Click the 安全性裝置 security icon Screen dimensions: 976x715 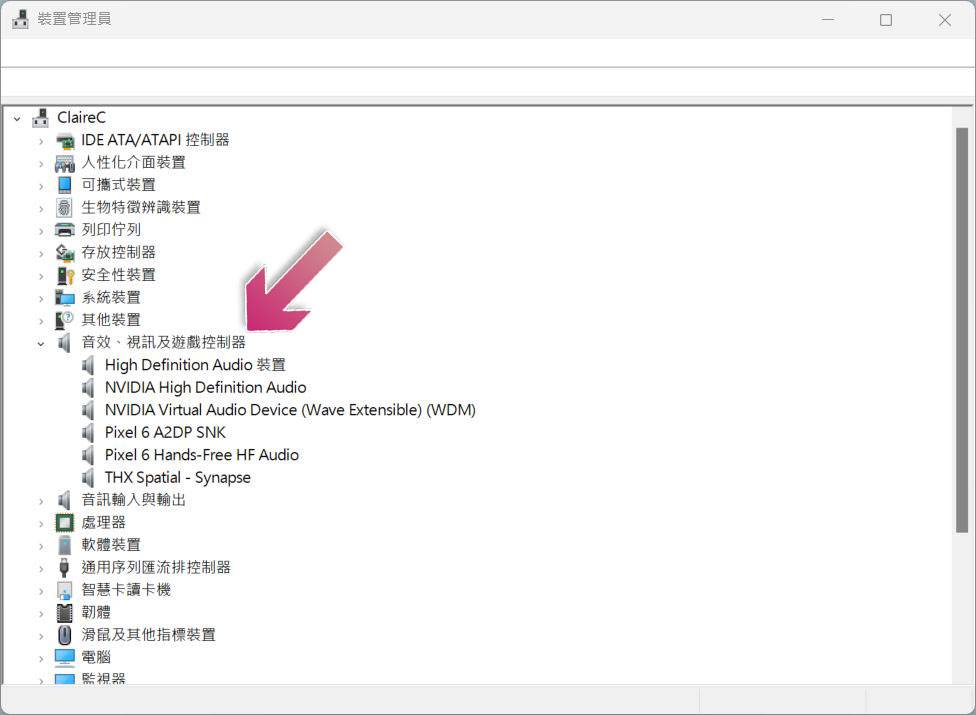click(65, 275)
